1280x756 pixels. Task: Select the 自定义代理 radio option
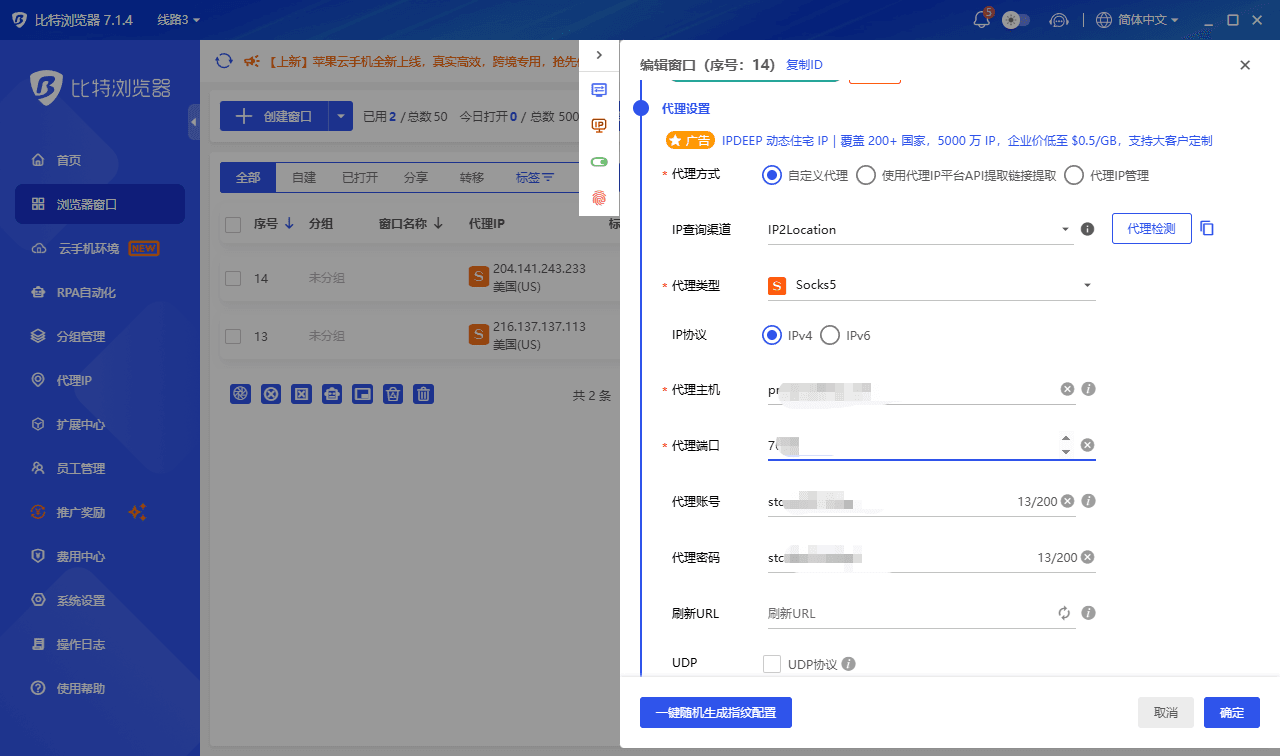click(x=771, y=175)
